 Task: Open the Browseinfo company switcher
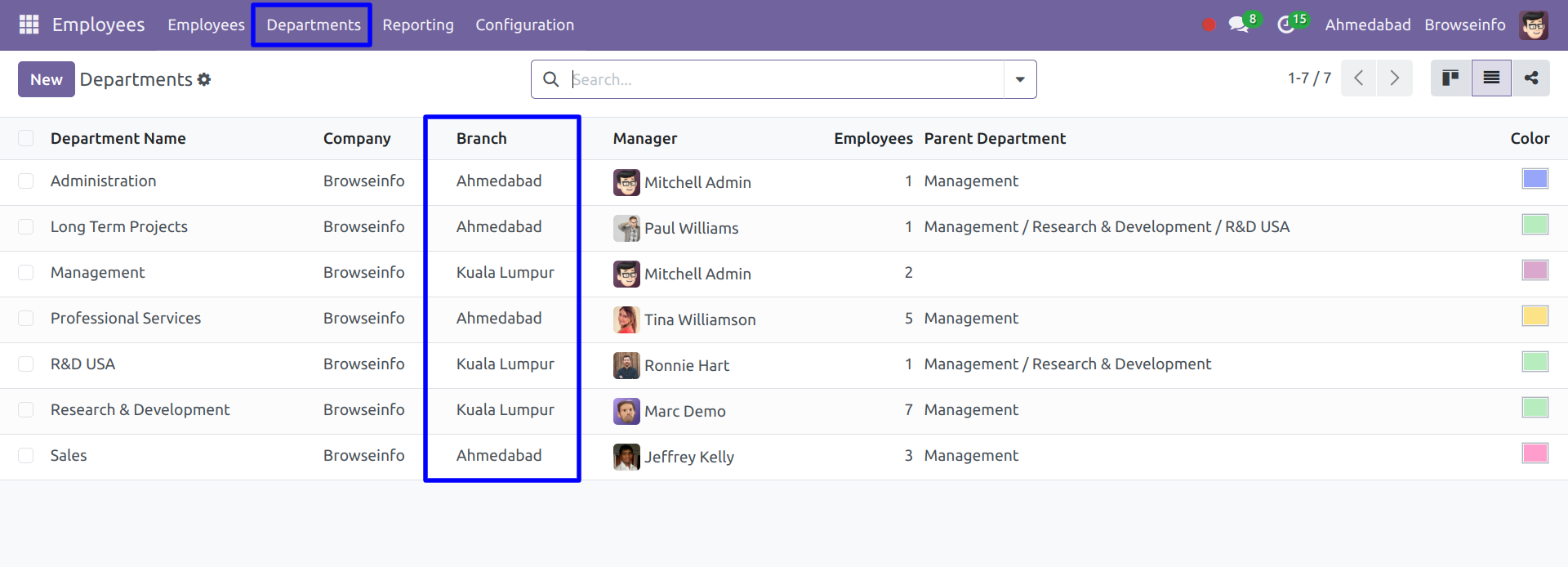click(x=1464, y=25)
